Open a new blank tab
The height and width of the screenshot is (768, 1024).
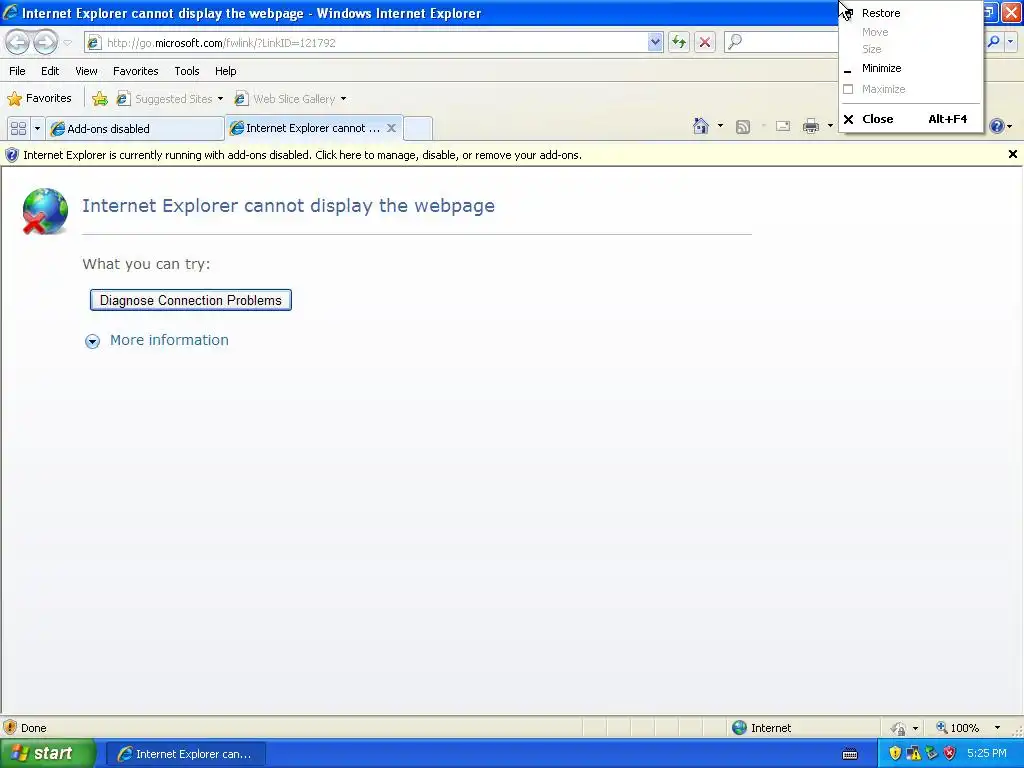pyautogui.click(x=418, y=129)
